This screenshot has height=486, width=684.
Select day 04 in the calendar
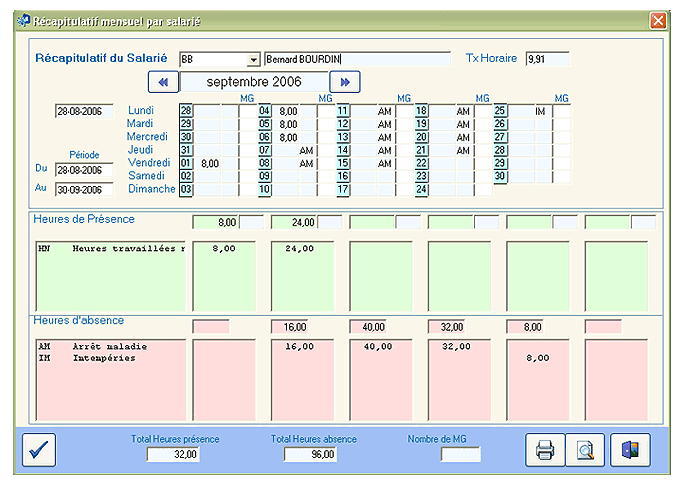tap(265, 111)
